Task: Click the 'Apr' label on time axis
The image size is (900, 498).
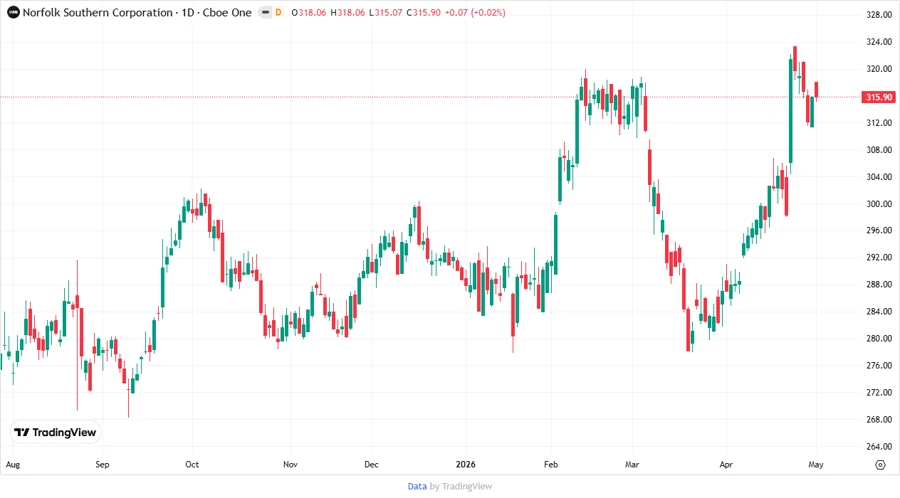Action: click(726, 464)
